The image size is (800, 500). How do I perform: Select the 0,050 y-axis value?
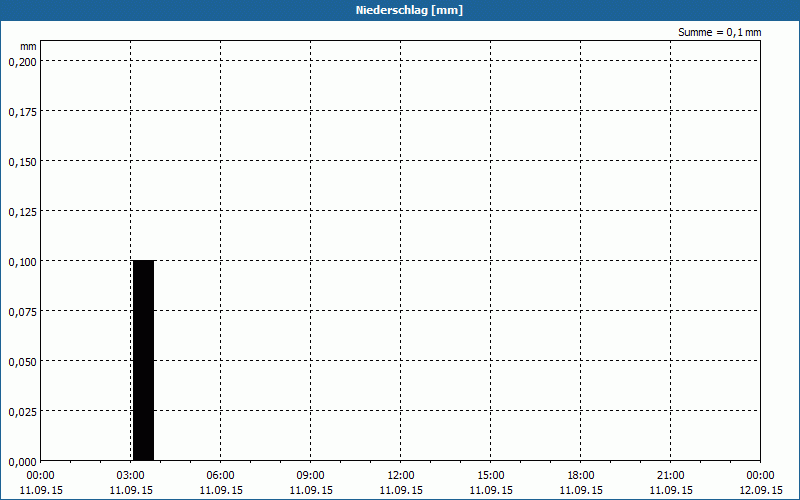[x=22, y=362]
